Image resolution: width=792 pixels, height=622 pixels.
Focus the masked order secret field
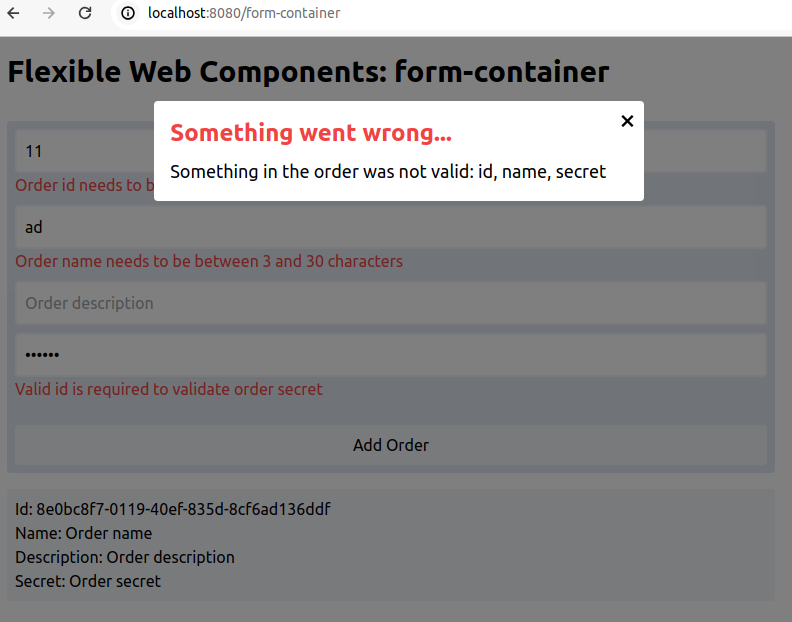point(391,355)
